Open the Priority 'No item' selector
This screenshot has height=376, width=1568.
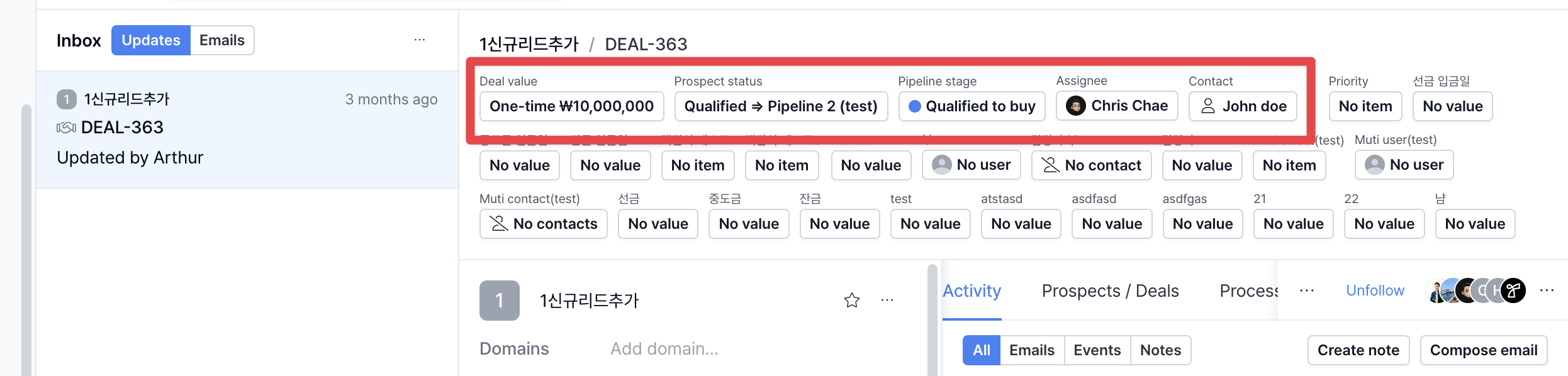[x=1365, y=106]
